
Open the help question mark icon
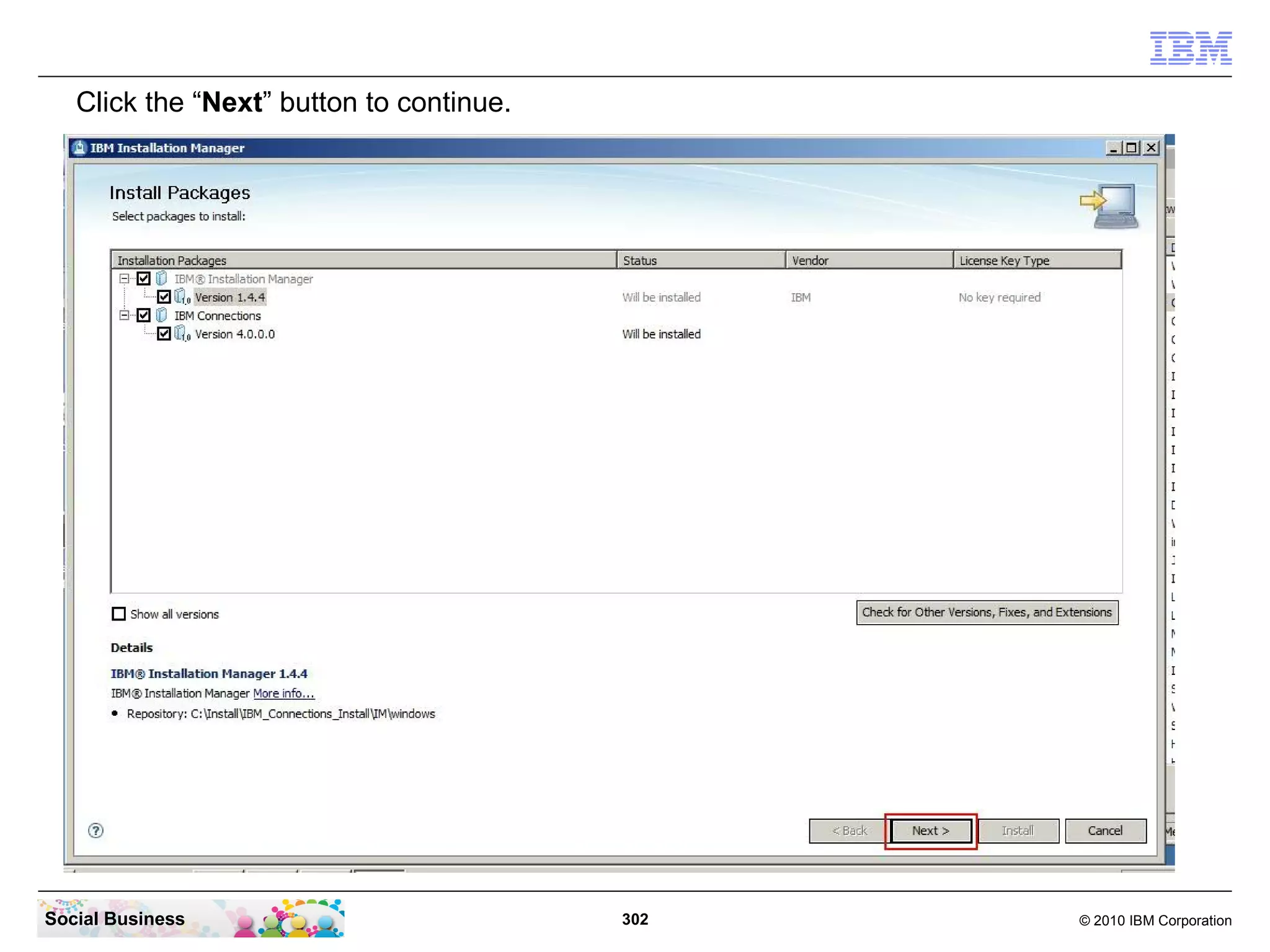coord(95,831)
